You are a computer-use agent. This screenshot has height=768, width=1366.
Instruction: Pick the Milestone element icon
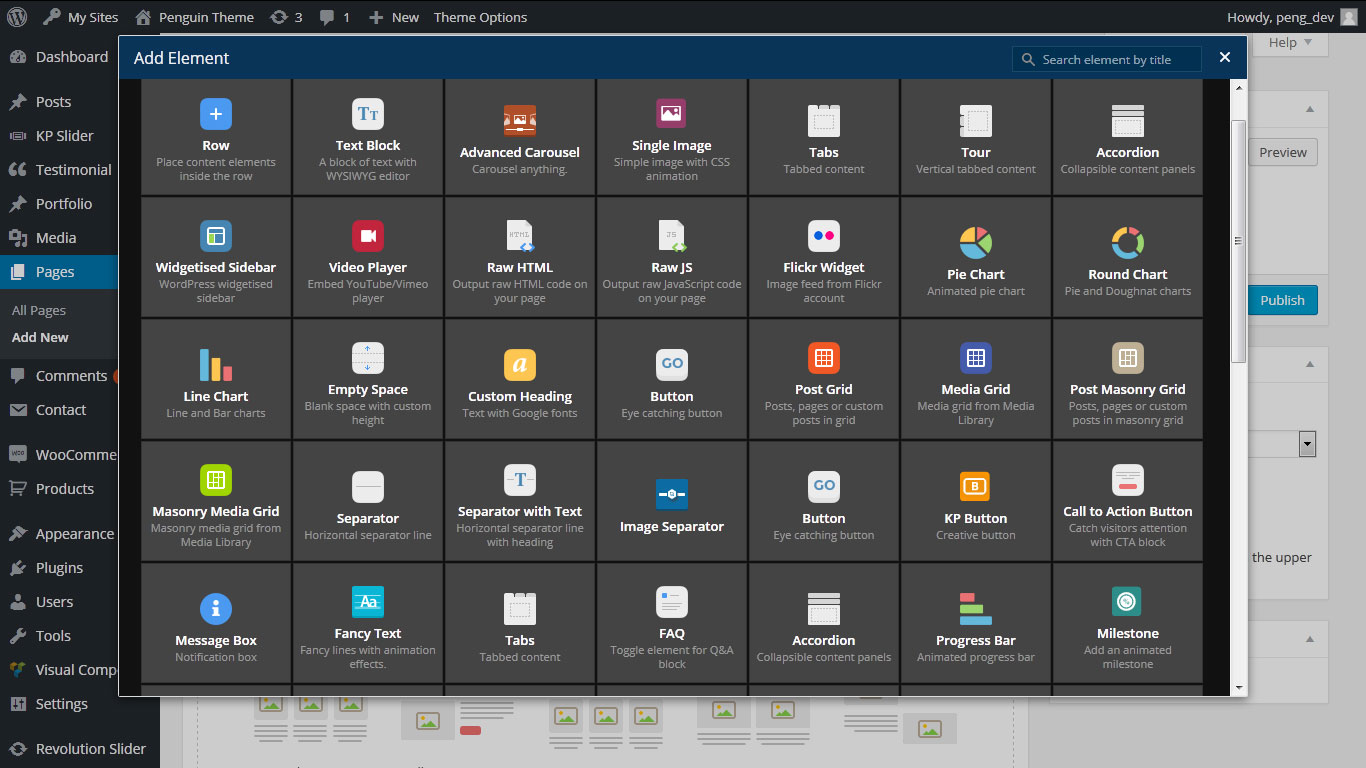[x=1128, y=601]
